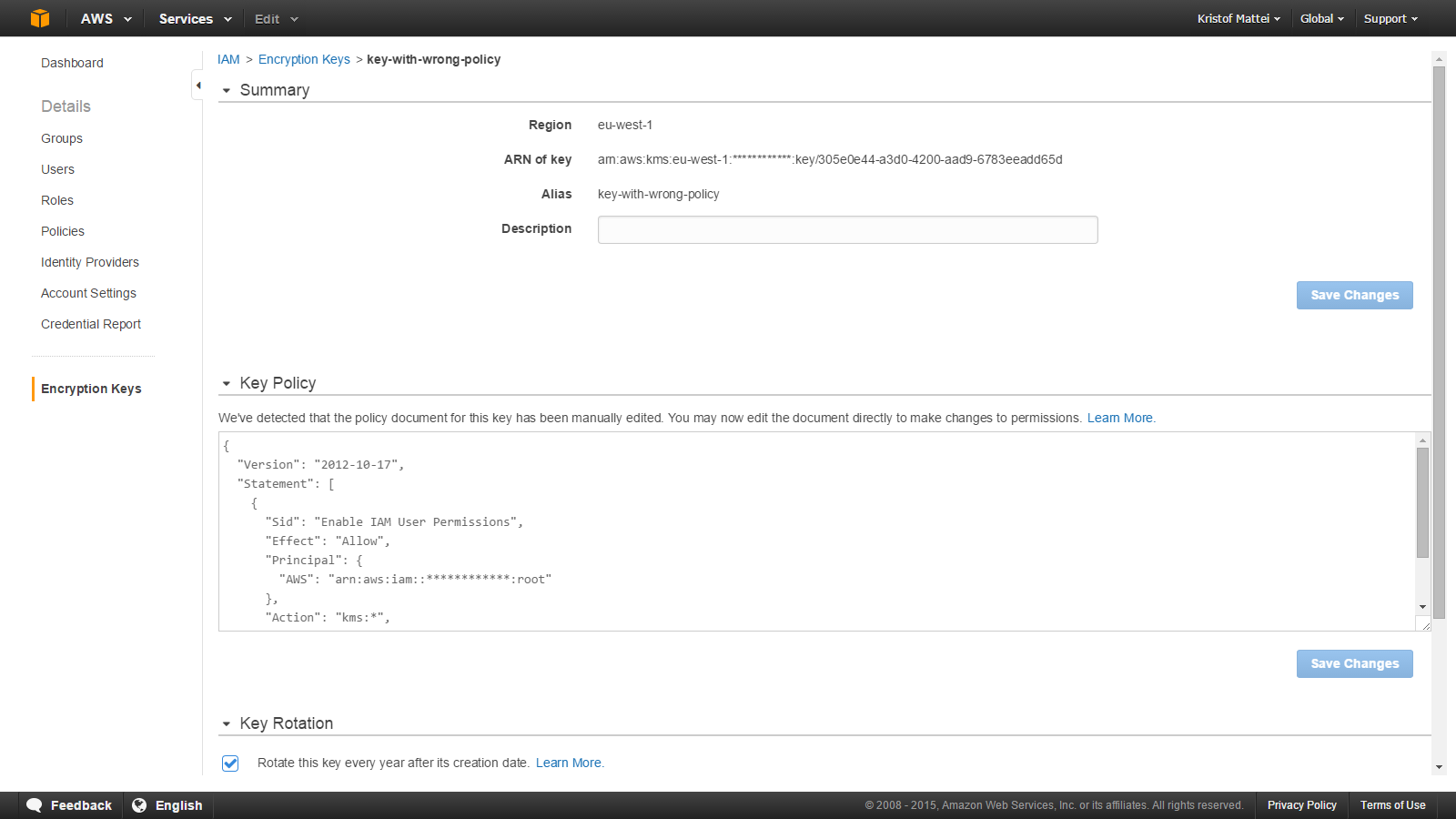The image size is (1456, 819).
Task: Collapse the Key Rotation section
Action: [227, 724]
